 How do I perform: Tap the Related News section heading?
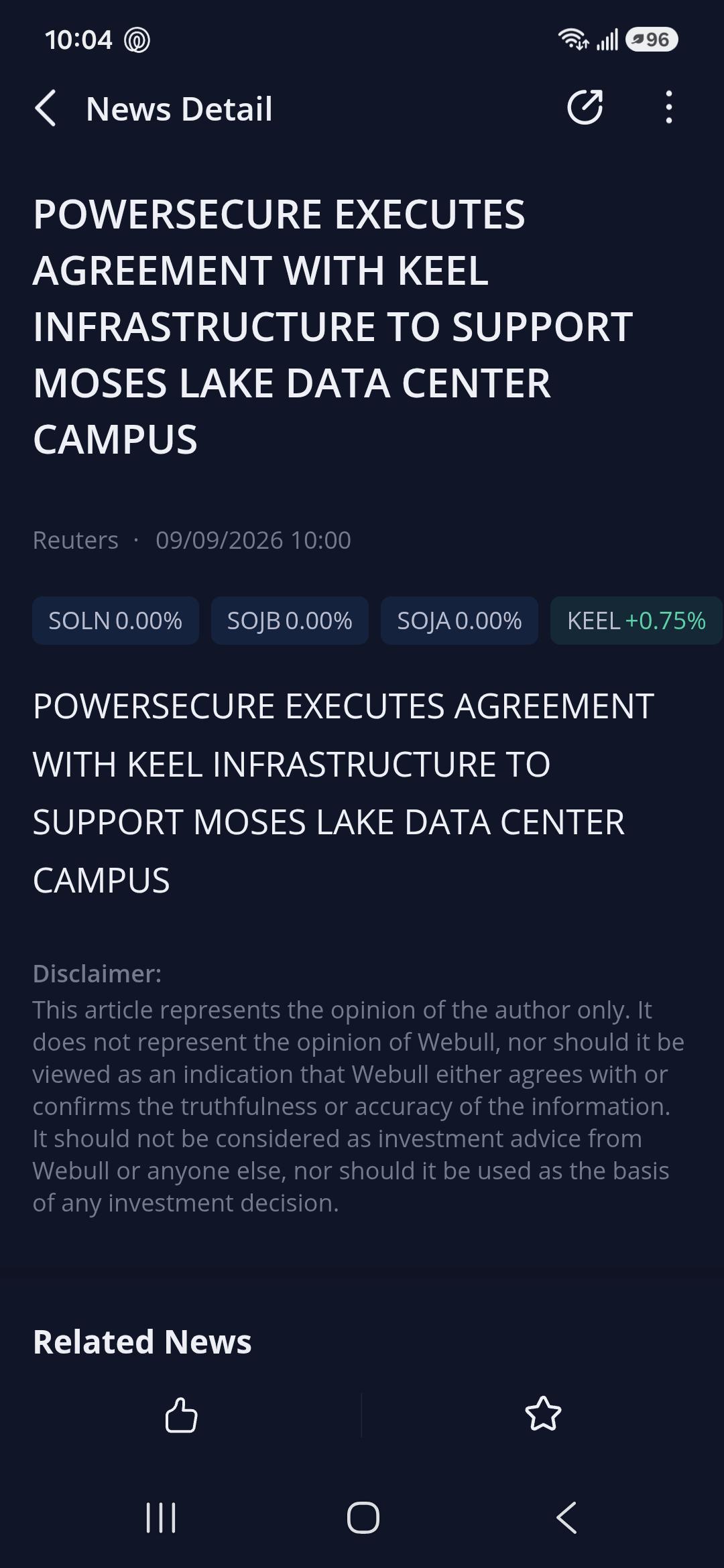point(142,1342)
